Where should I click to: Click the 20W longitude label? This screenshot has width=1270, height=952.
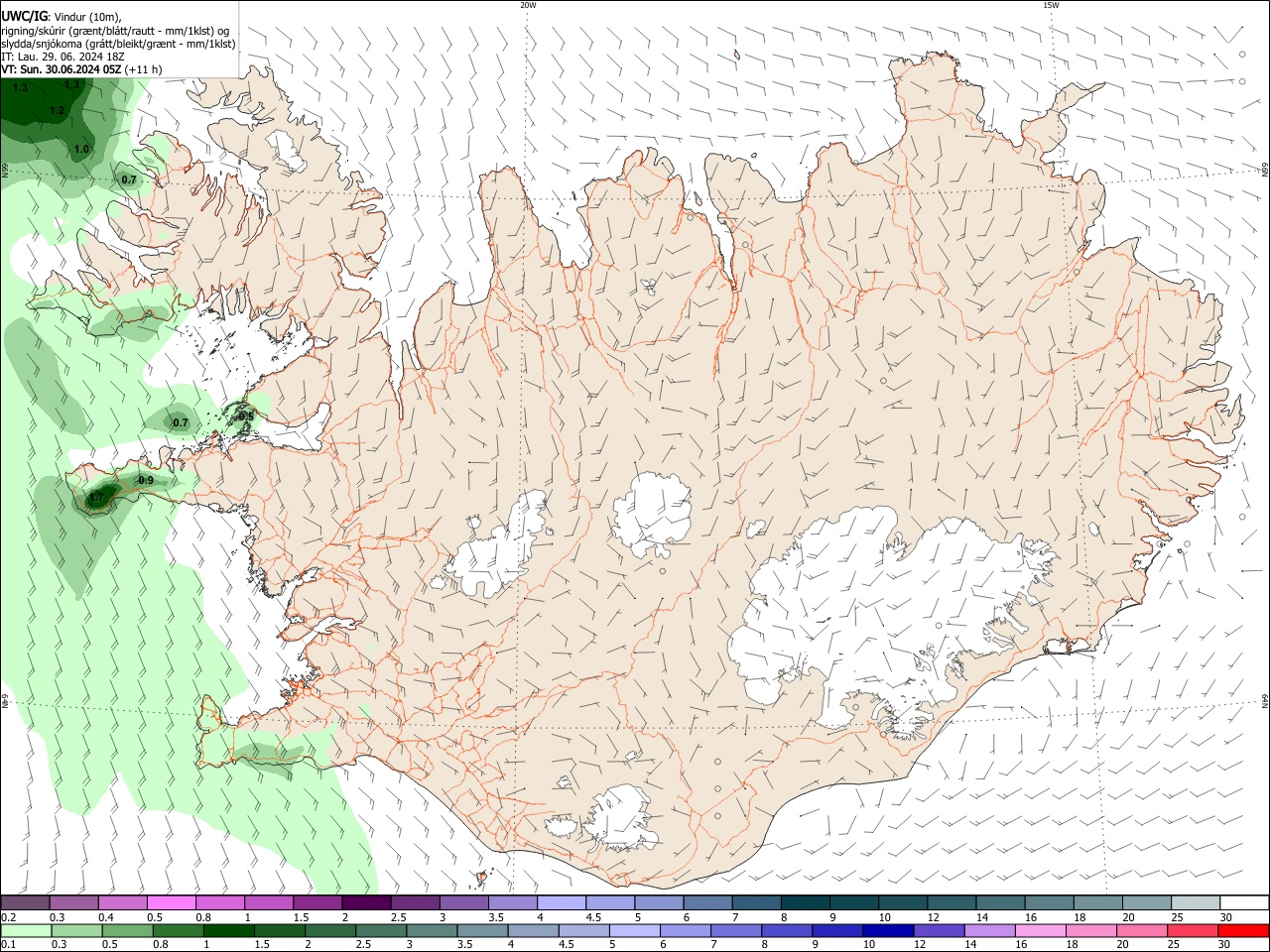click(x=528, y=5)
